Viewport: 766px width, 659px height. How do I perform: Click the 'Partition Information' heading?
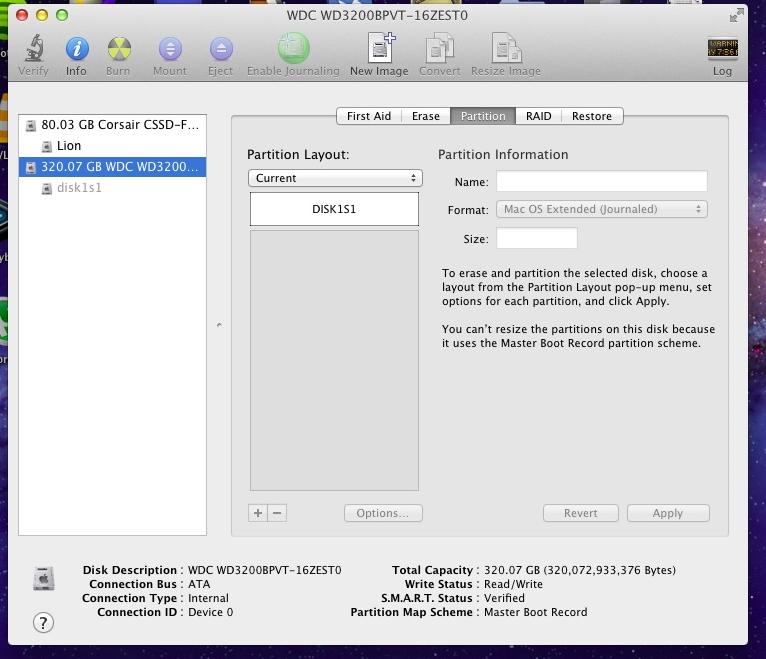503,154
